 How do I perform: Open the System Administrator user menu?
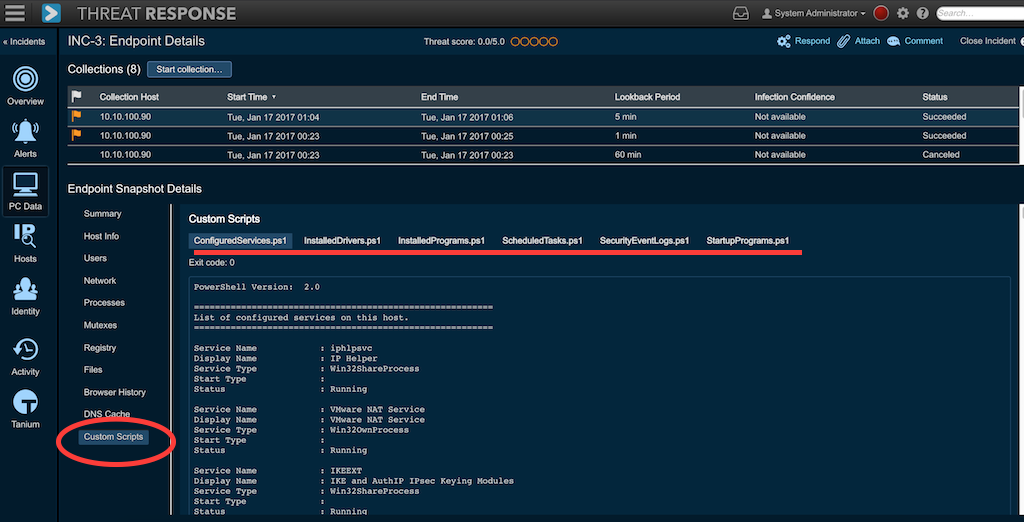(x=814, y=13)
